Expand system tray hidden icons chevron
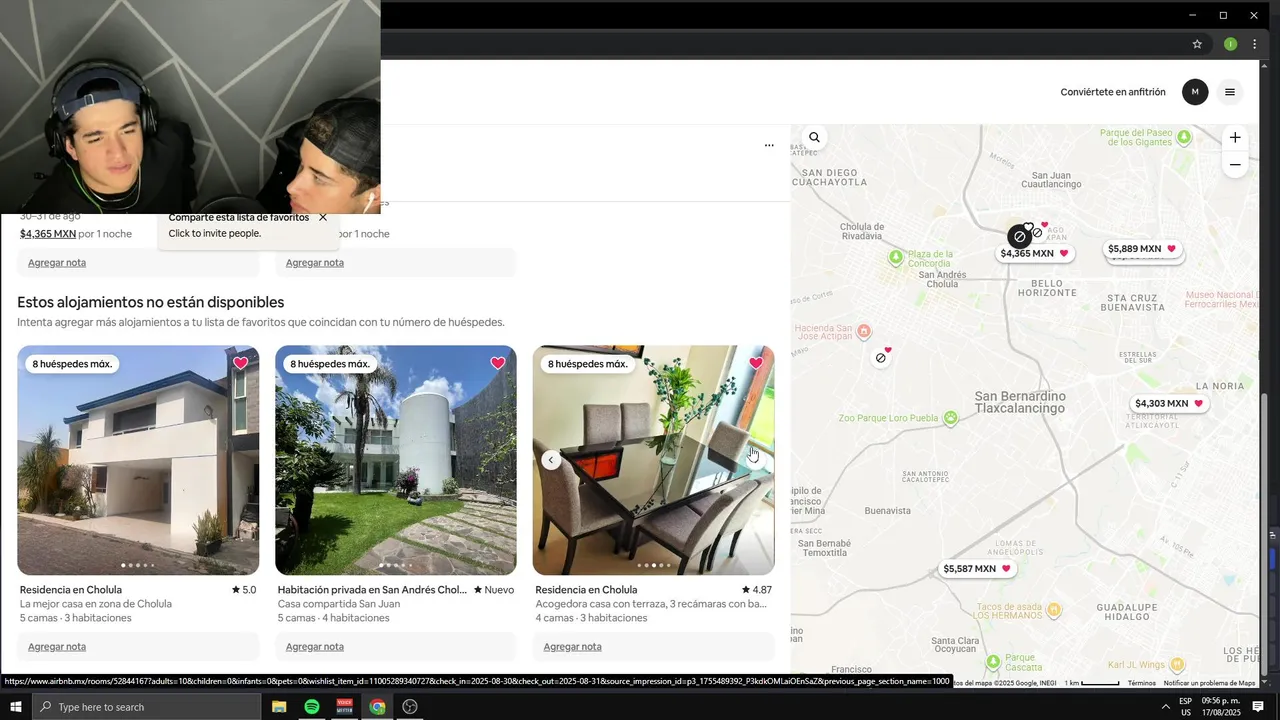 tap(1165, 707)
